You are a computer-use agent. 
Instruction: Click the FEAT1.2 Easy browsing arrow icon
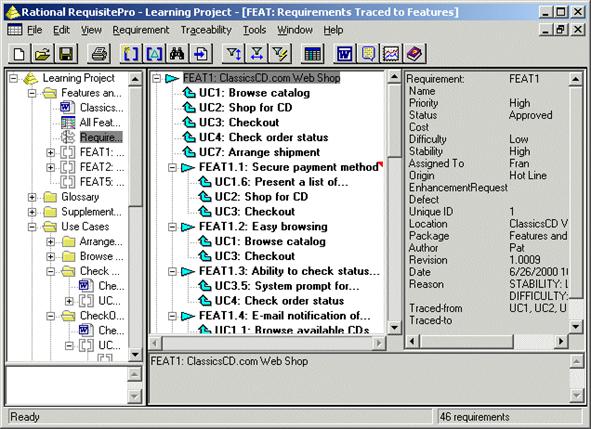pyautogui.click(x=188, y=227)
